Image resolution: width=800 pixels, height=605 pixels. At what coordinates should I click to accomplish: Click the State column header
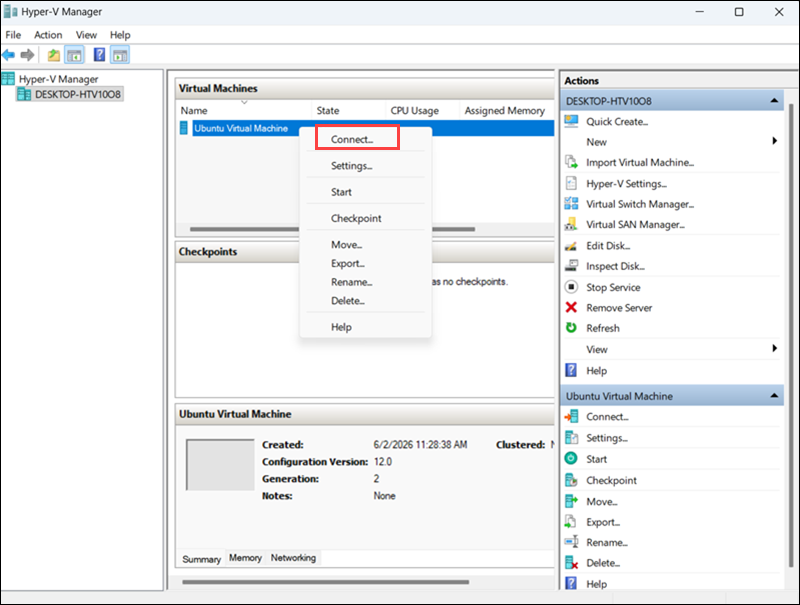(348, 111)
